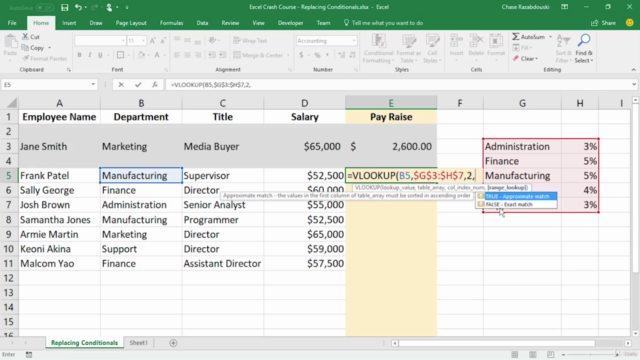Open the Clear eraser menu
This screenshot has height=360, width=640.
(x=525, y=59)
